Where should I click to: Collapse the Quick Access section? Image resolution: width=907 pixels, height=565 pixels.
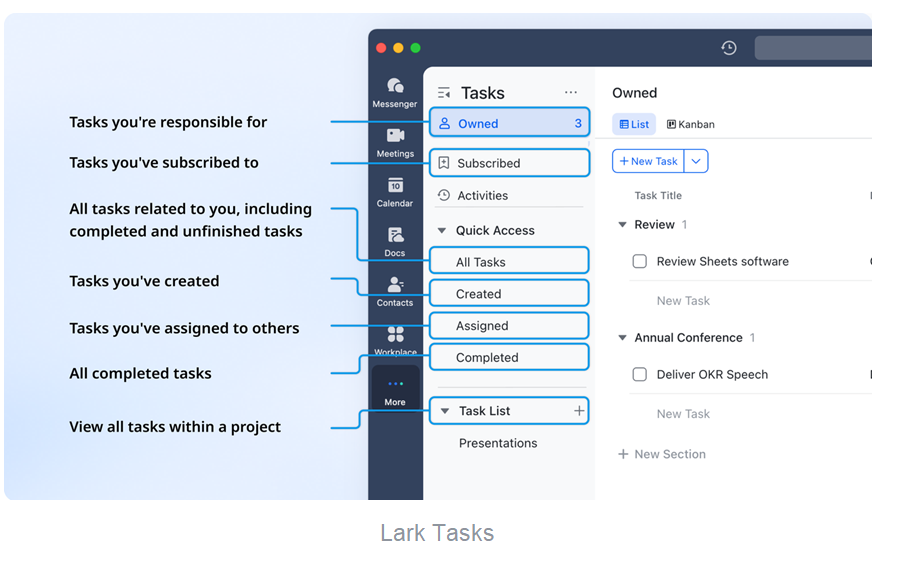click(x=443, y=231)
